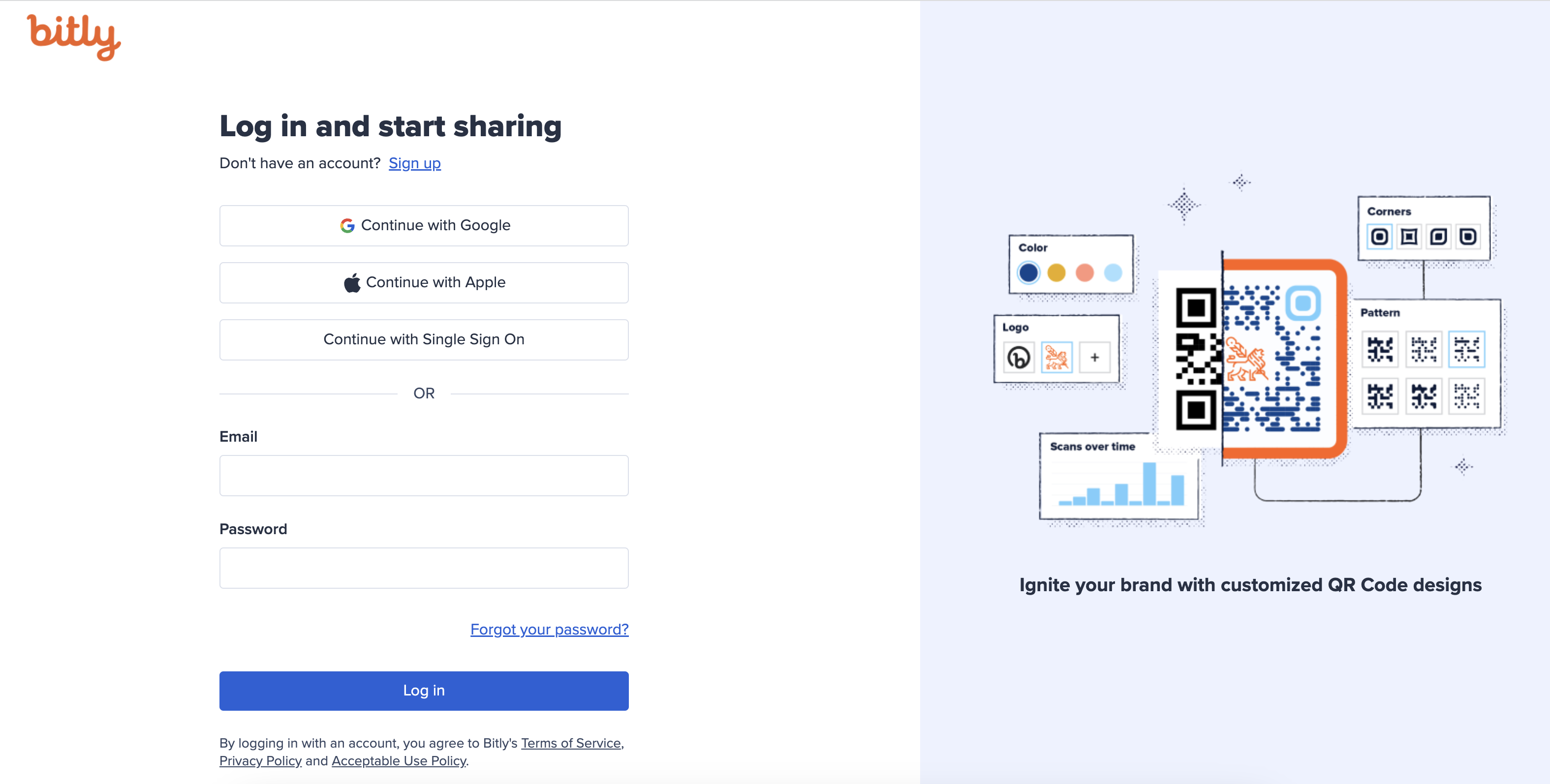1550x784 pixels.
Task: Click the Google icon on the sign-in button
Action: coord(347,225)
